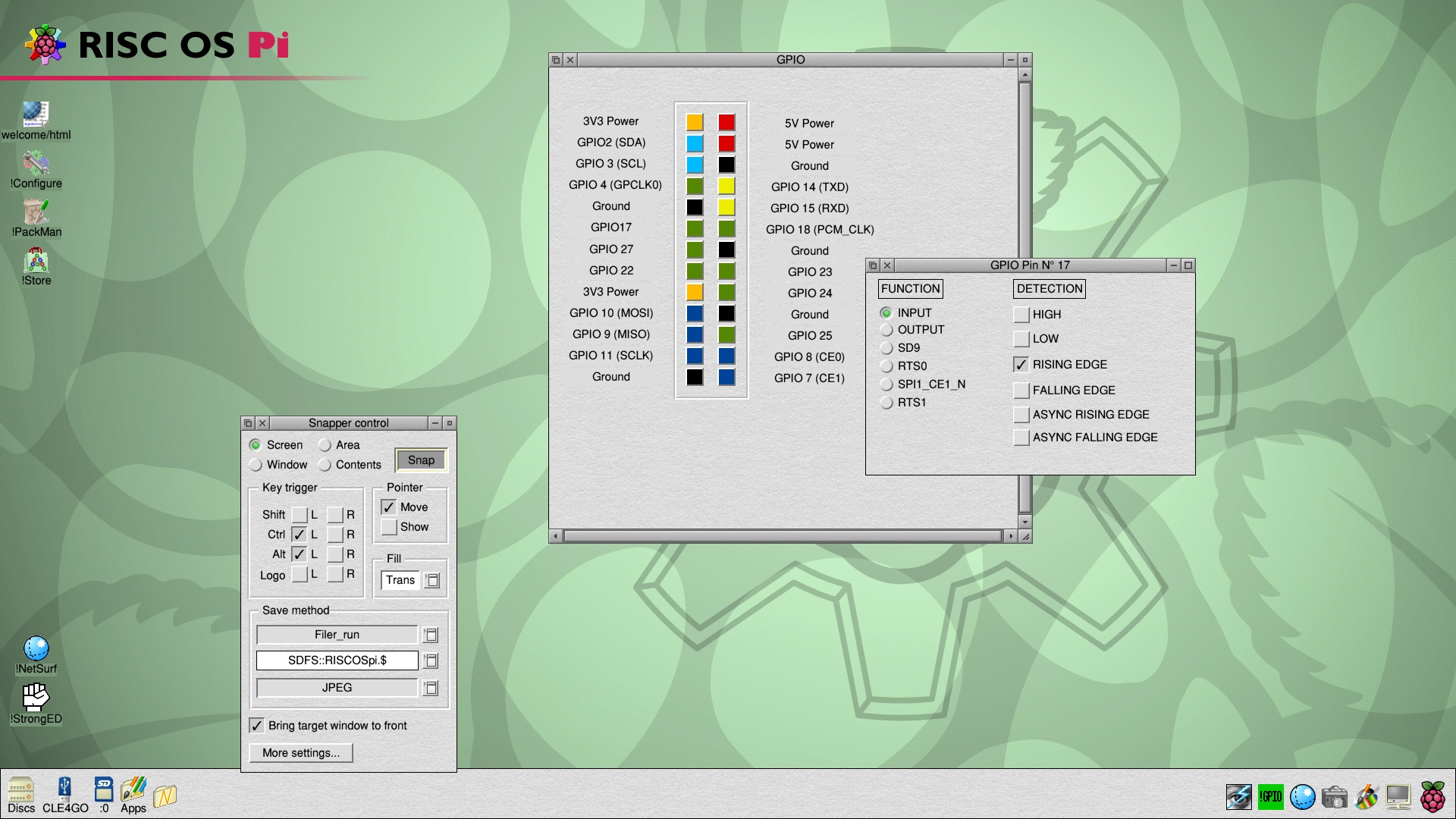Select the INPUT function radio button
1456x819 pixels.
click(x=886, y=312)
